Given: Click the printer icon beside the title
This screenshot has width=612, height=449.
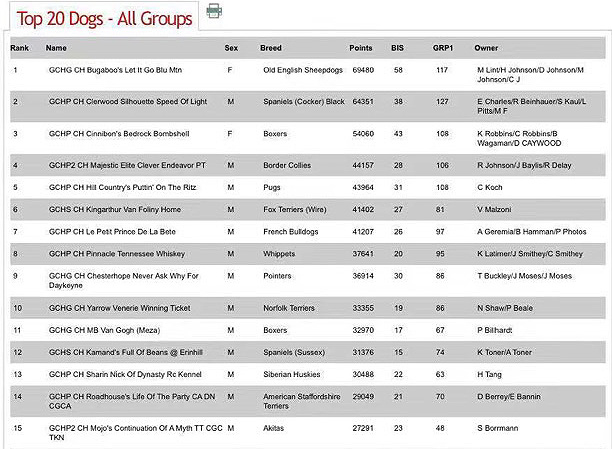Looking at the screenshot, I should pyautogui.click(x=214, y=11).
